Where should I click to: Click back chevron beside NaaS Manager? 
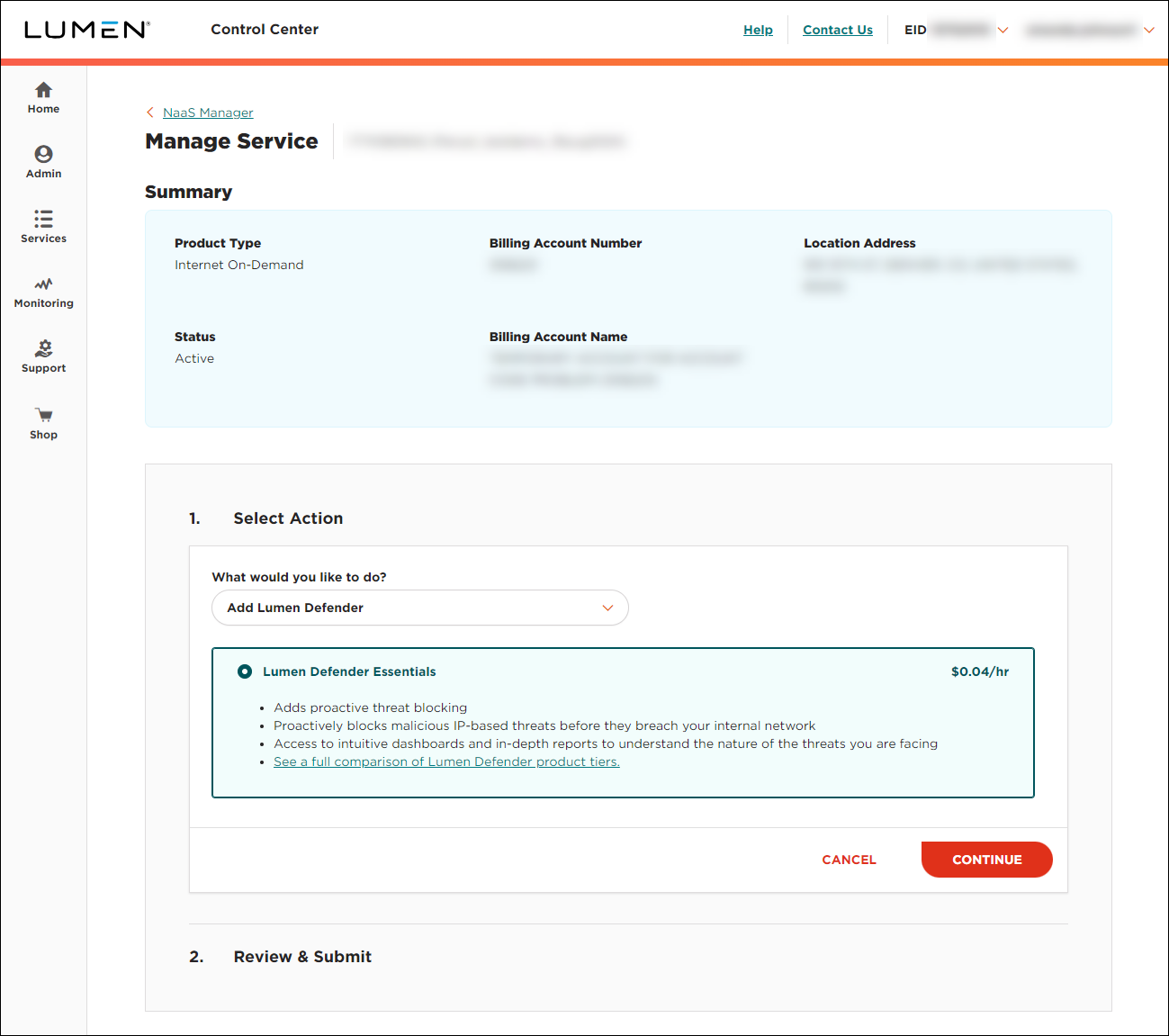tap(150, 113)
